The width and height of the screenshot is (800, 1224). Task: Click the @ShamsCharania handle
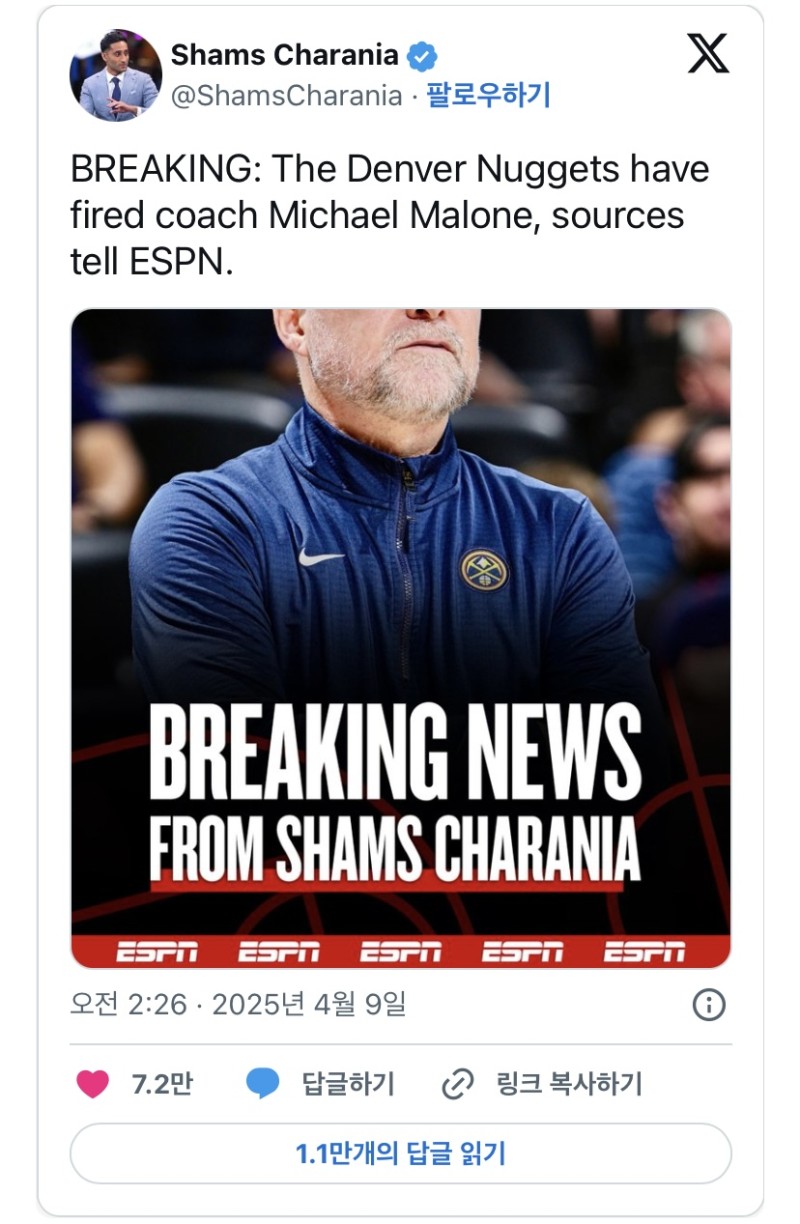click(x=286, y=96)
